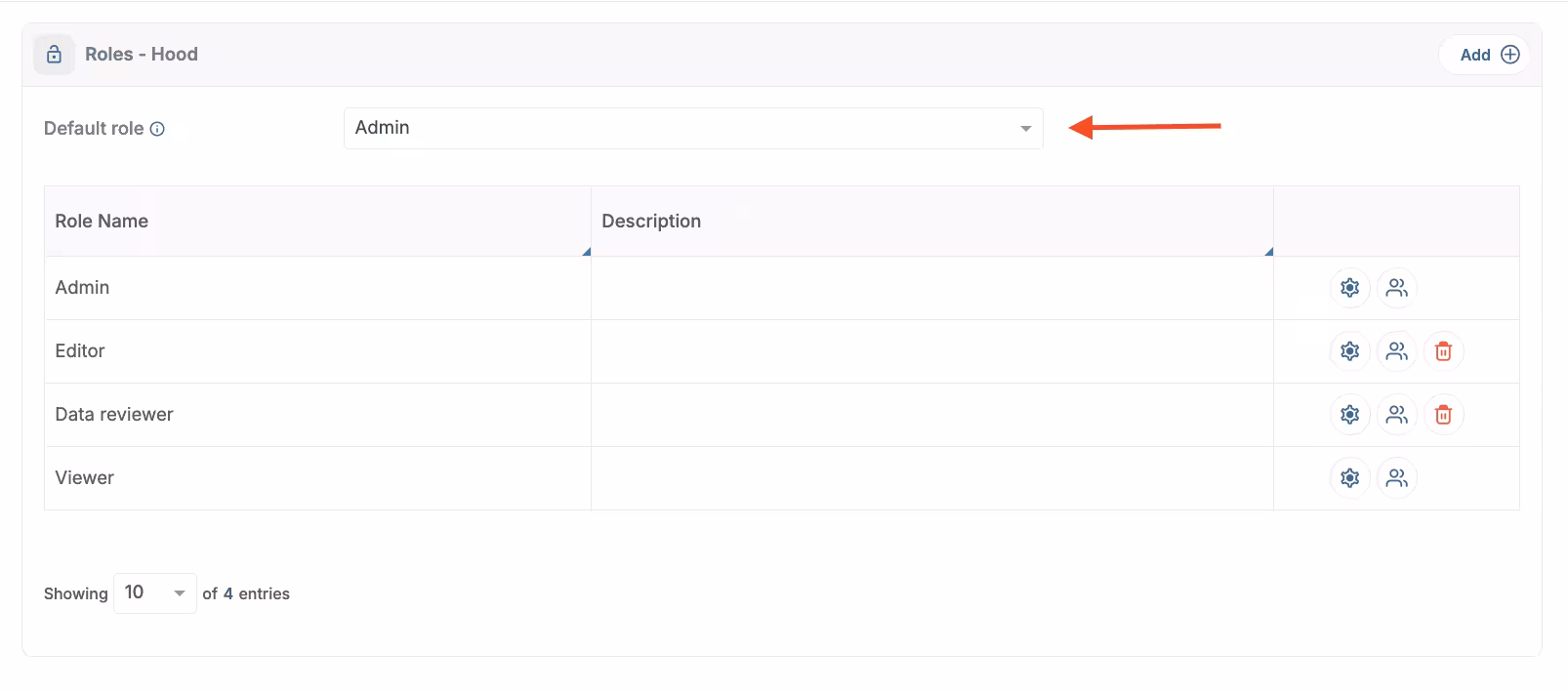View users assigned to Admin role

pos(1396,288)
